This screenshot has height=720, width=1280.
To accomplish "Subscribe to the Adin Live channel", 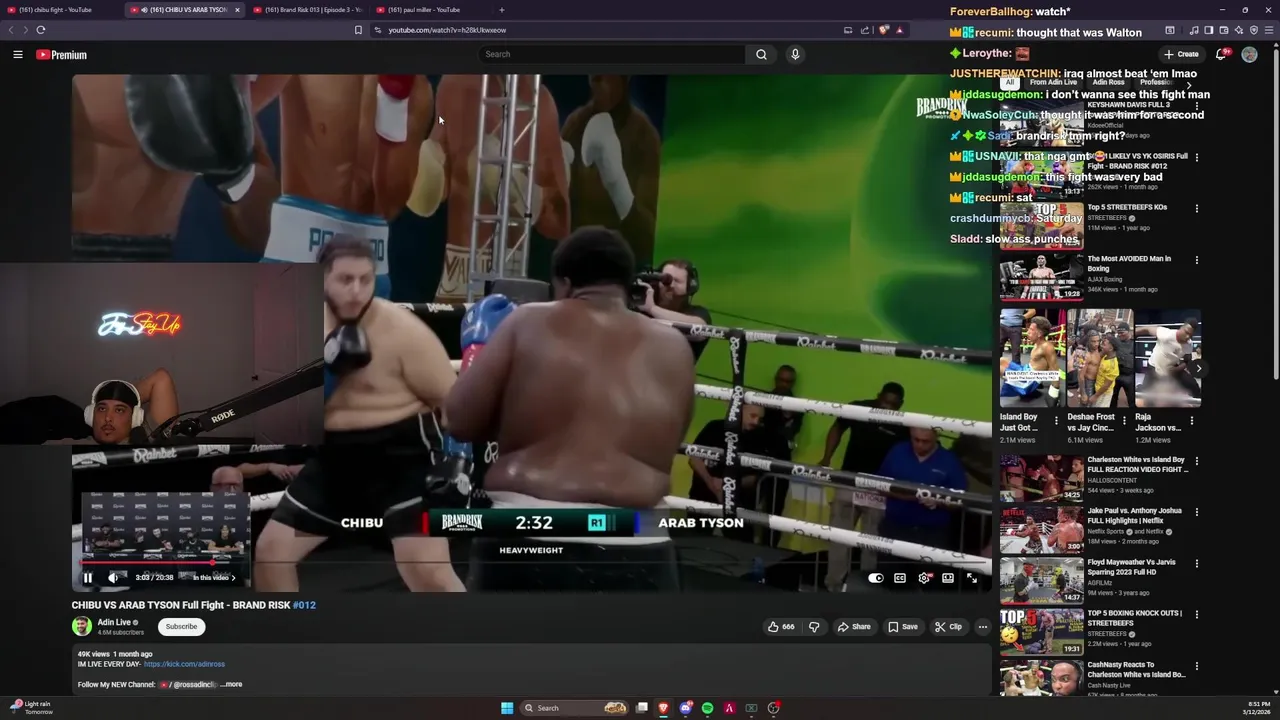I will coord(181,627).
